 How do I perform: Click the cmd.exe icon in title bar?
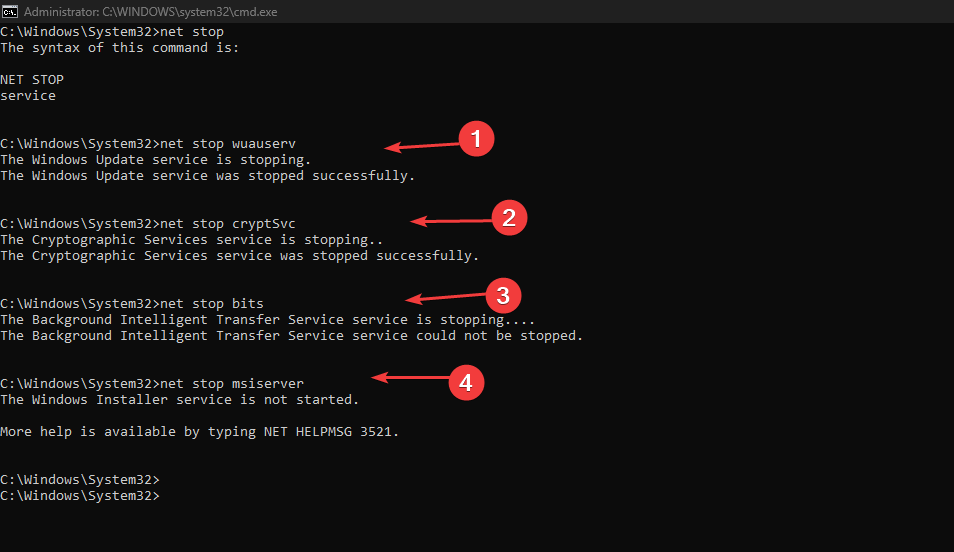pyautogui.click(x=10, y=12)
